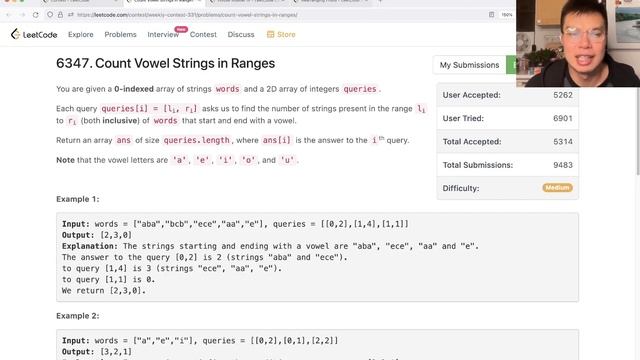Screen dimensions: 640x360
Task: Click the 'ans[i]' code term
Action: [276, 140]
